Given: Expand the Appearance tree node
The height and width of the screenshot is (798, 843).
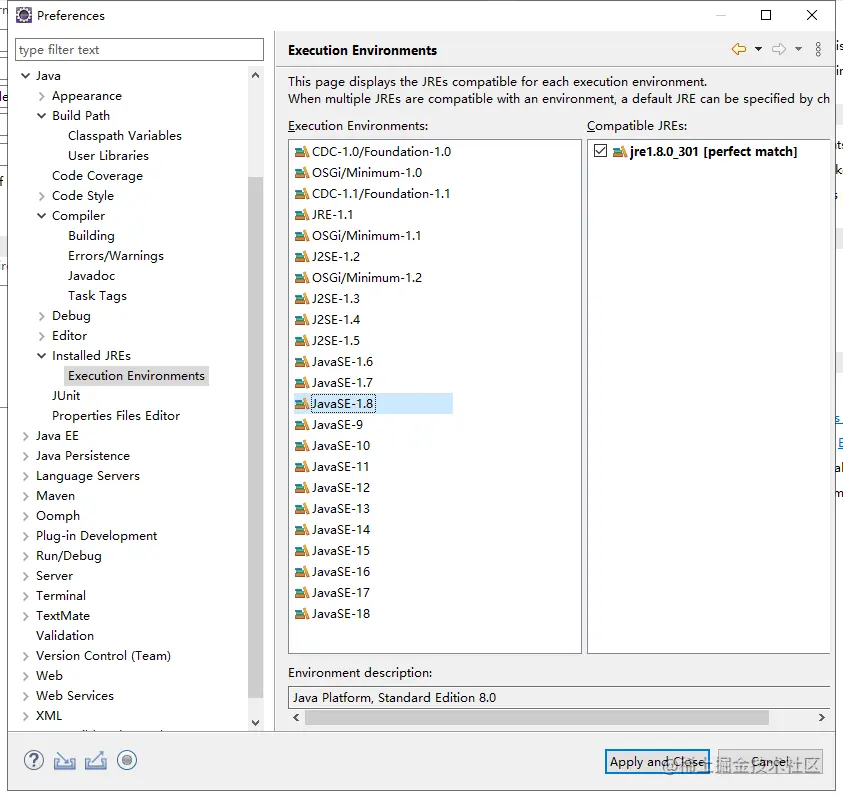Looking at the screenshot, I should coord(41,96).
